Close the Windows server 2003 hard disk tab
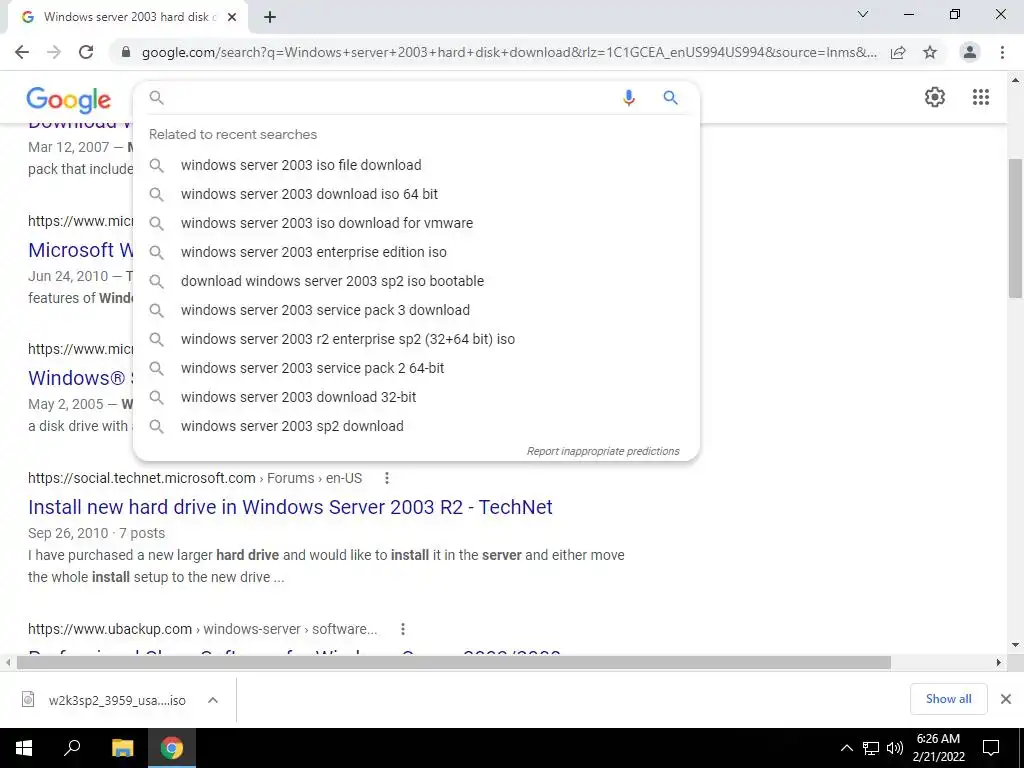 [x=232, y=17]
